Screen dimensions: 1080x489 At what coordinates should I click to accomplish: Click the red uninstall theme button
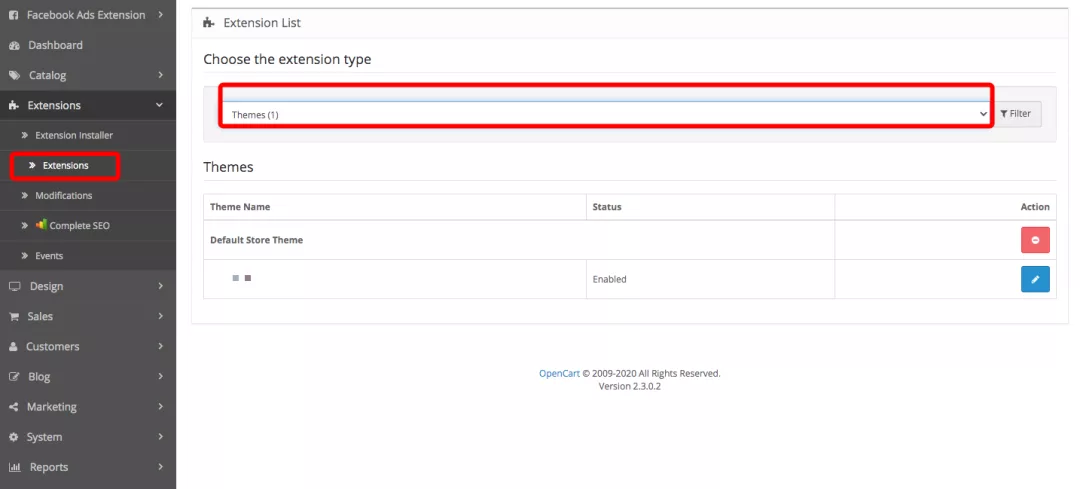coord(1035,240)
